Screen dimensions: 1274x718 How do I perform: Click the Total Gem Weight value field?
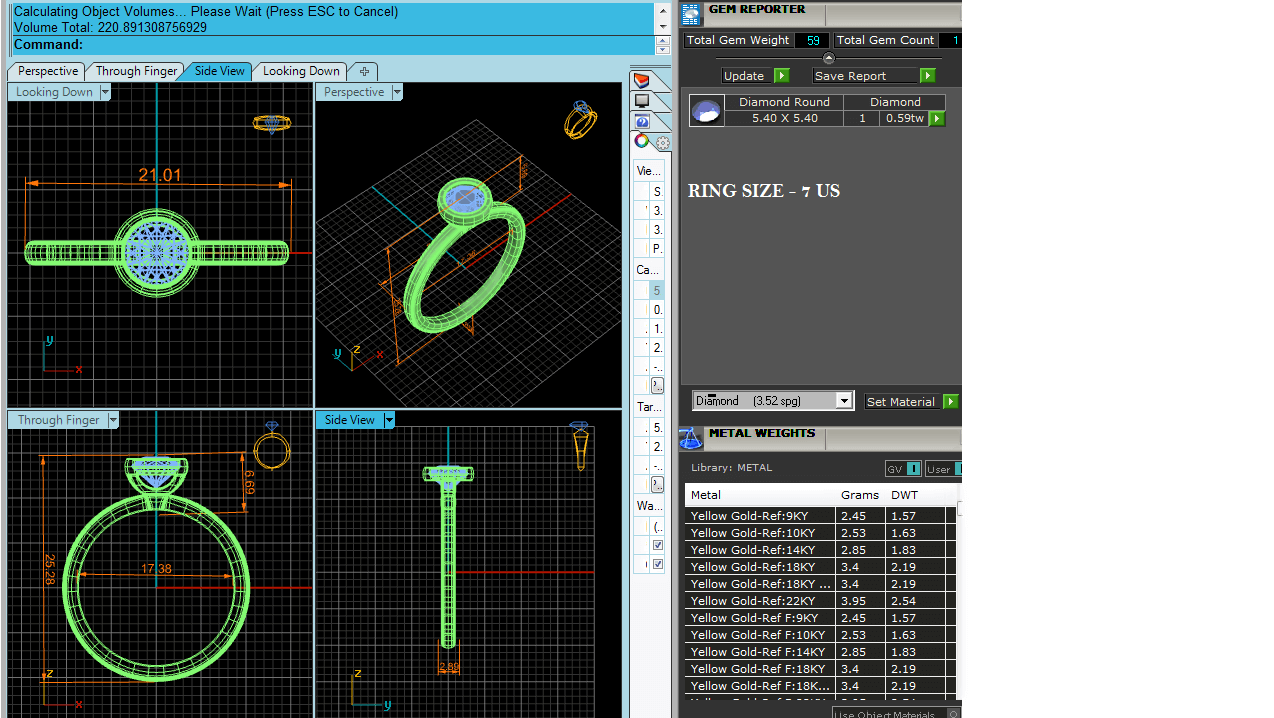pyautogui.click(x=812, y=40)
